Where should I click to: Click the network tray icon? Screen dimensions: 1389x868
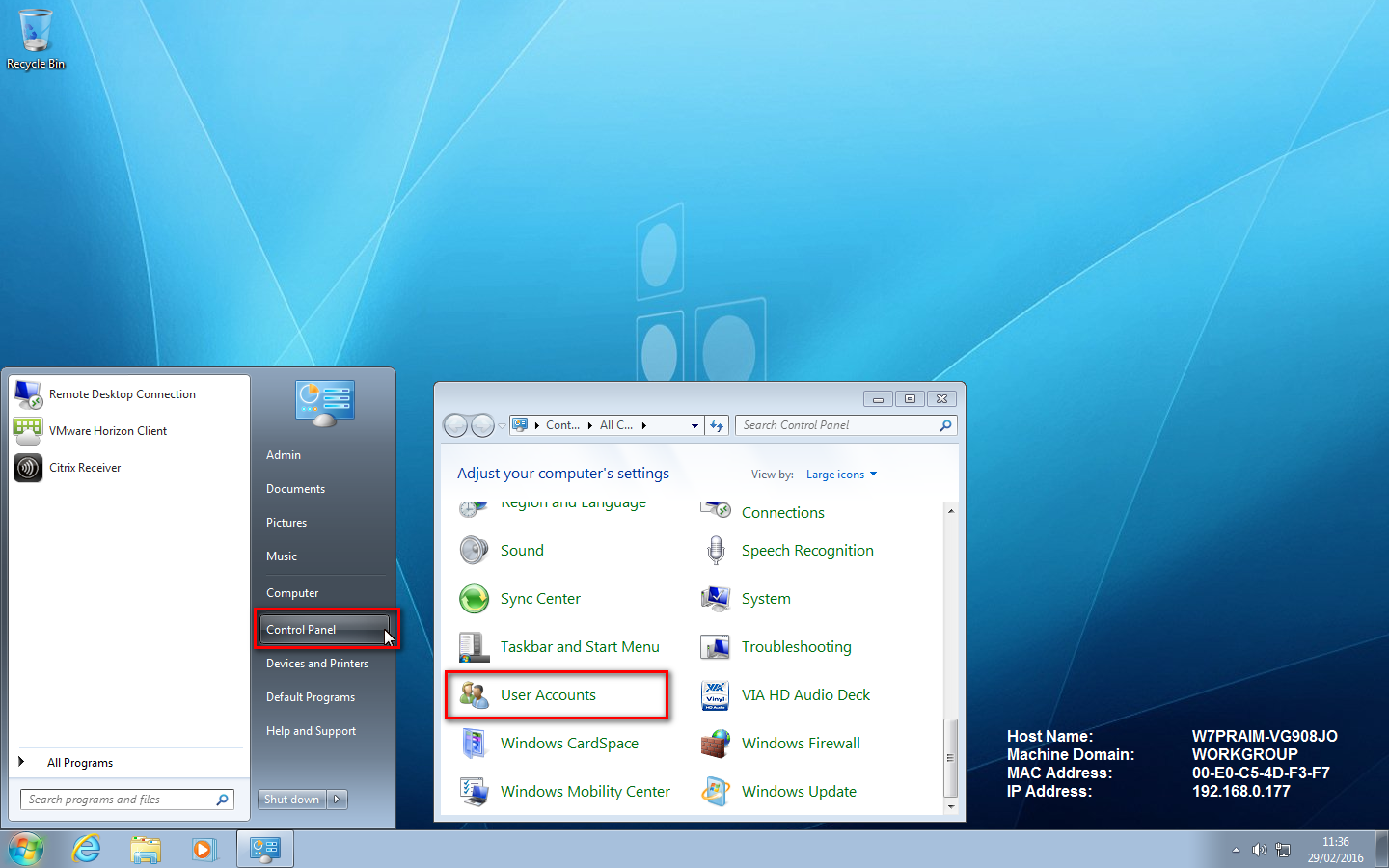click(1283, 850)
